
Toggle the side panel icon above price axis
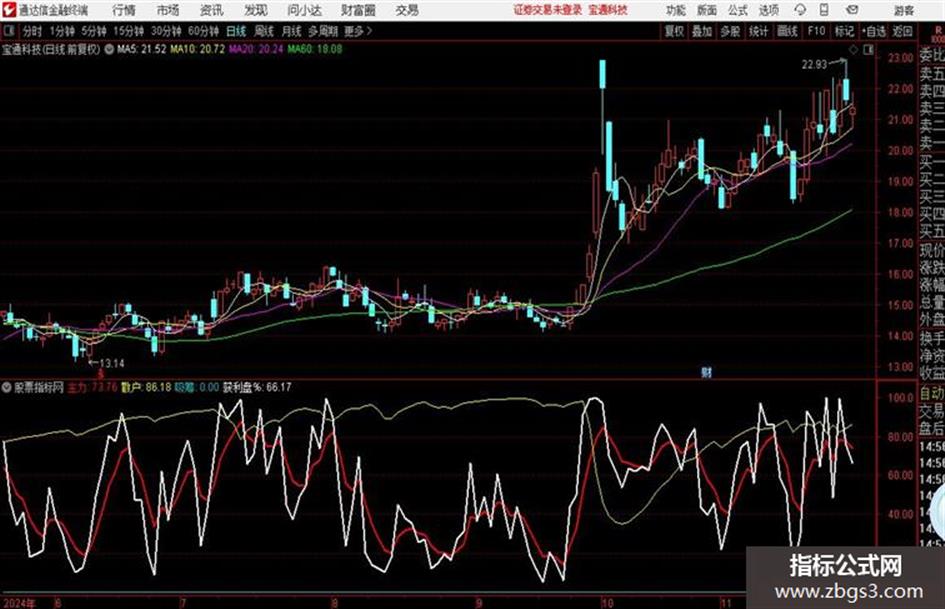[868, 50]
